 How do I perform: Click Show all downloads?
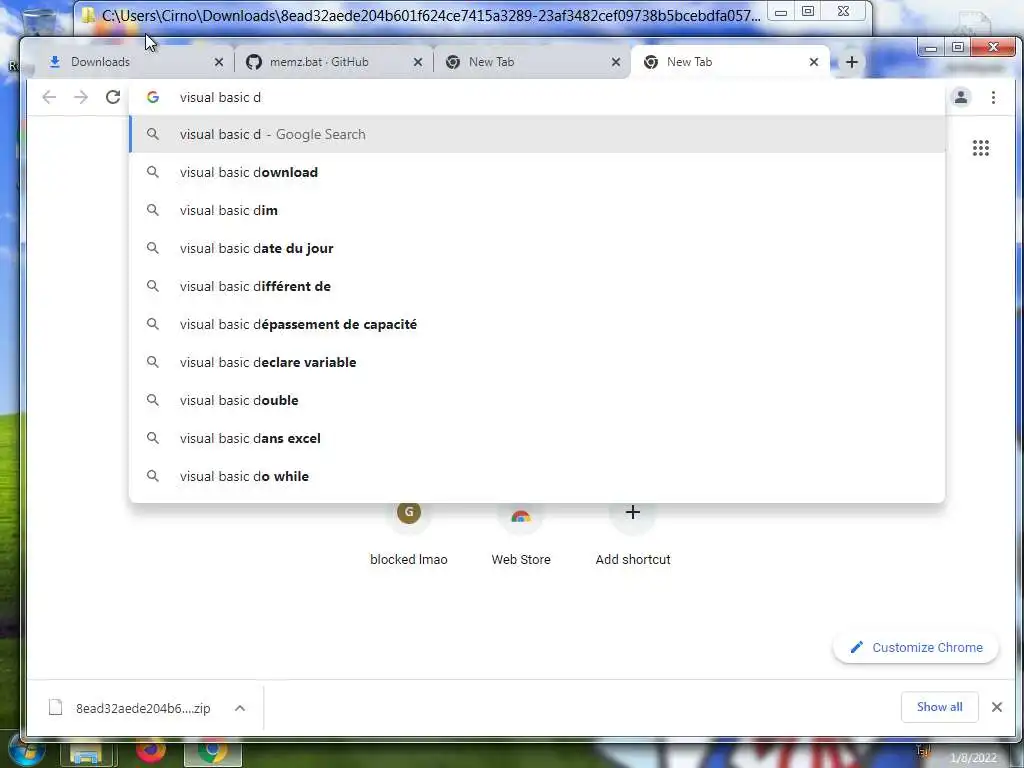pyautogui.click(x=939, y=707)
